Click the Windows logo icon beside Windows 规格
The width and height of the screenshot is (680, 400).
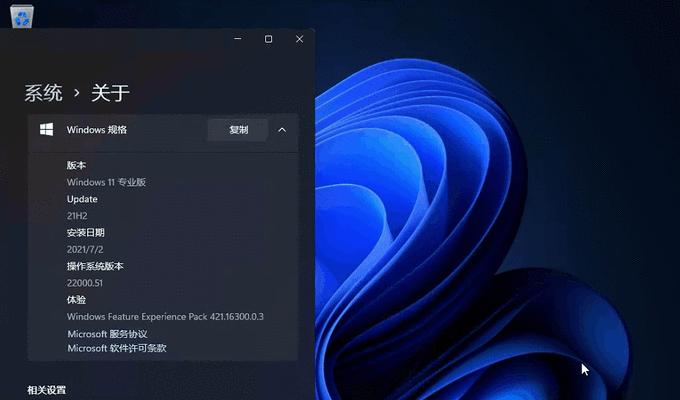pos(46,129)
